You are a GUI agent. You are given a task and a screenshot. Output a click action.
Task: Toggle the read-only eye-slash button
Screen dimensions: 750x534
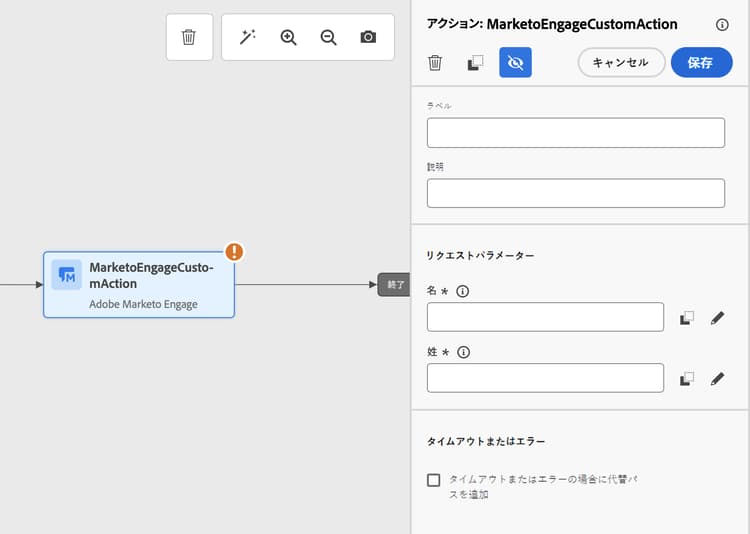pos(515,63)
